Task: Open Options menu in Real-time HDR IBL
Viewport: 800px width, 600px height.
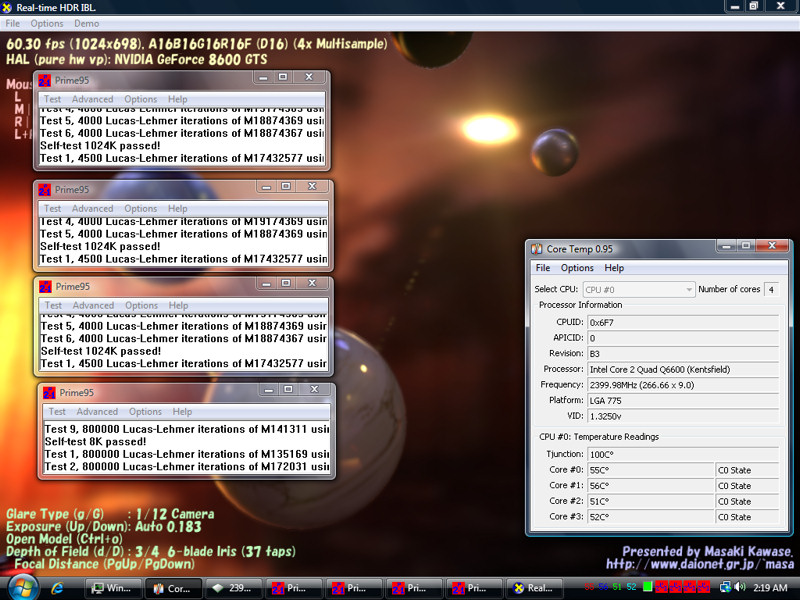Action: pyautogui.click(x=47, y=23)
